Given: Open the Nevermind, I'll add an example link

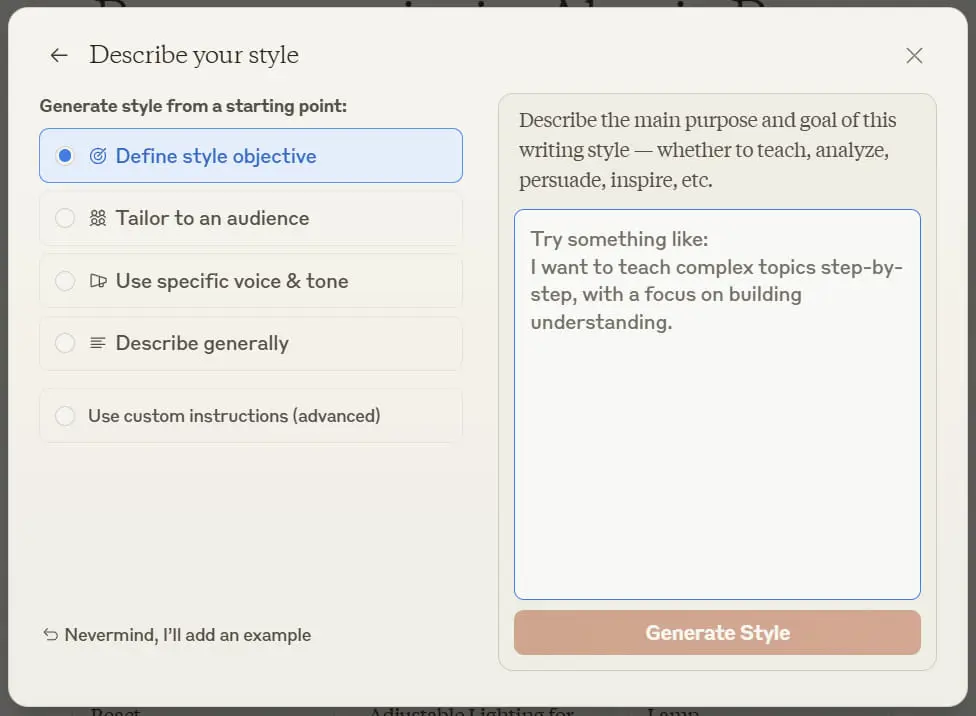Looking at the screenshot, I should click(187, 635).
